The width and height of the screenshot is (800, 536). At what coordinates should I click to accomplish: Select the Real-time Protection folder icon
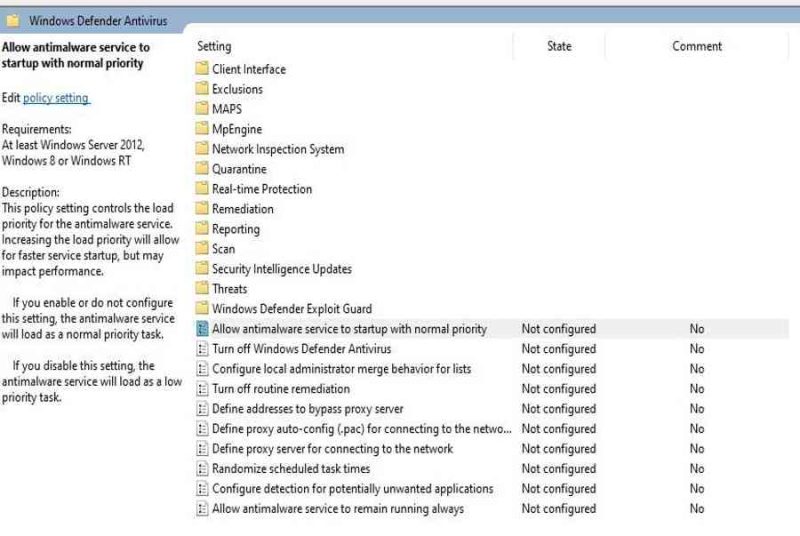202,188
